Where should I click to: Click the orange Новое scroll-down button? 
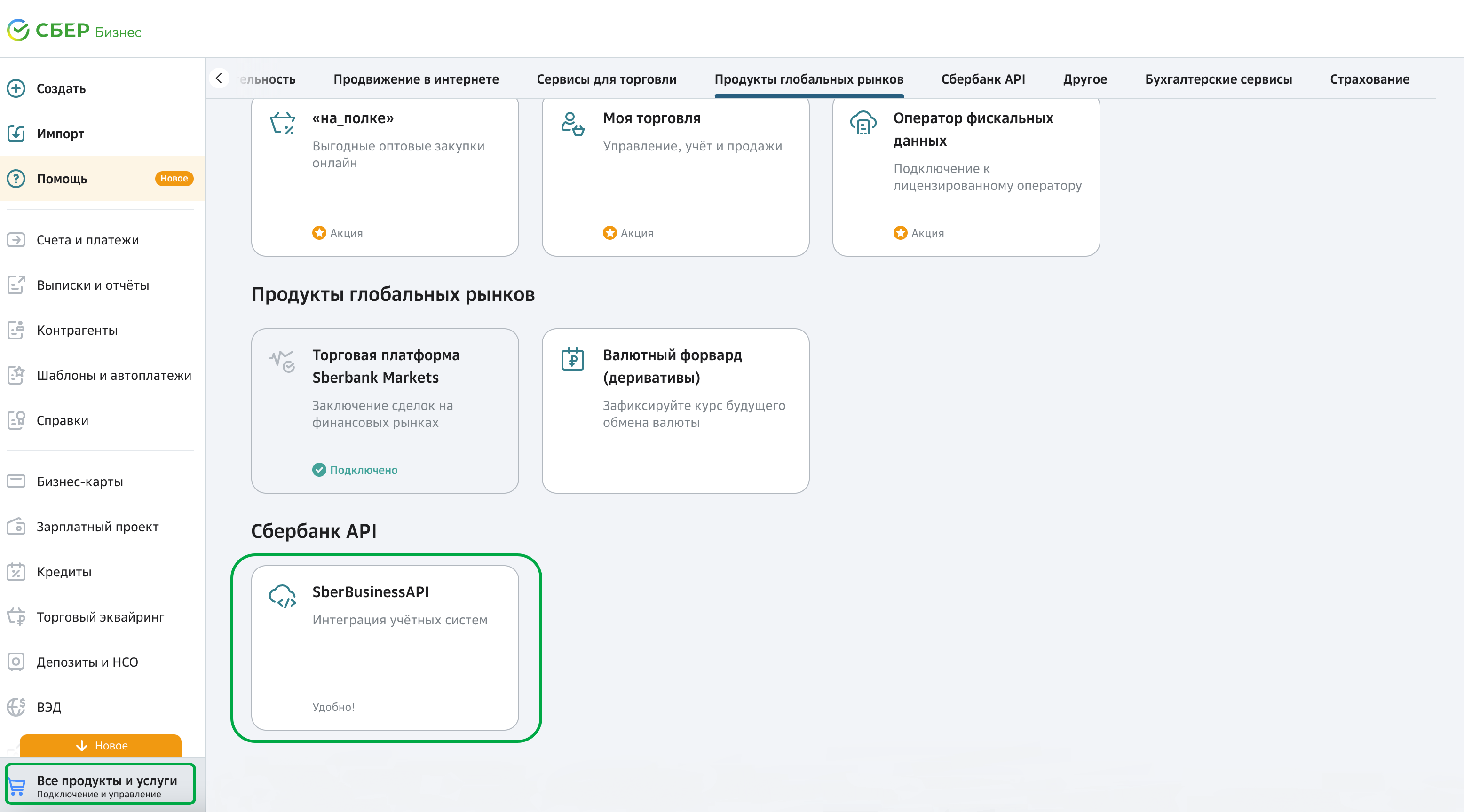101,746
